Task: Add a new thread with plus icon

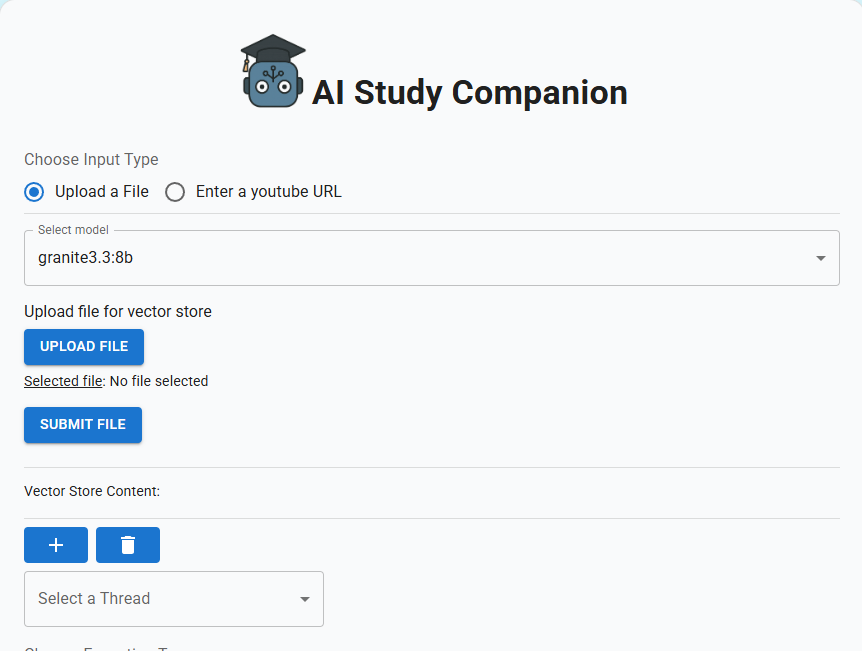Action: [x=56, y=545]
